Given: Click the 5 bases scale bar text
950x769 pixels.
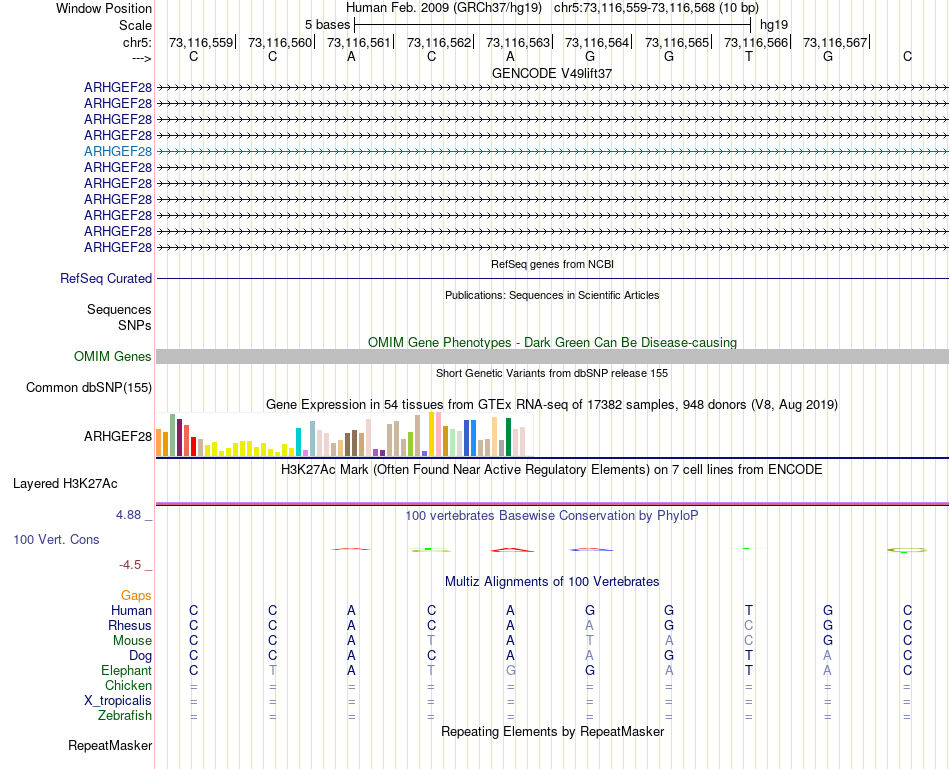Looking at the screenshot, I should tap(327, 25).
